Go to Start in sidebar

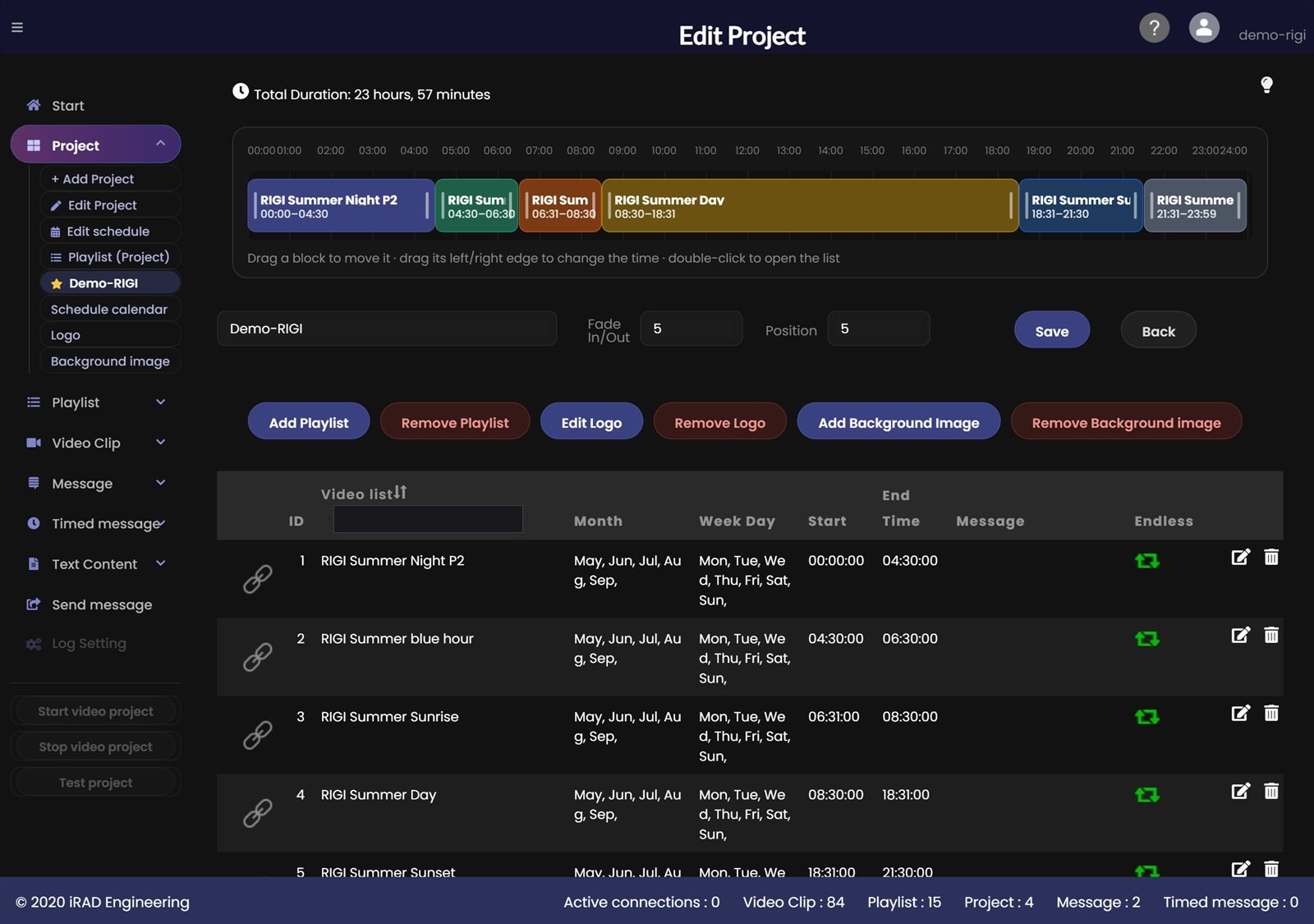click(x=67, y=105)
